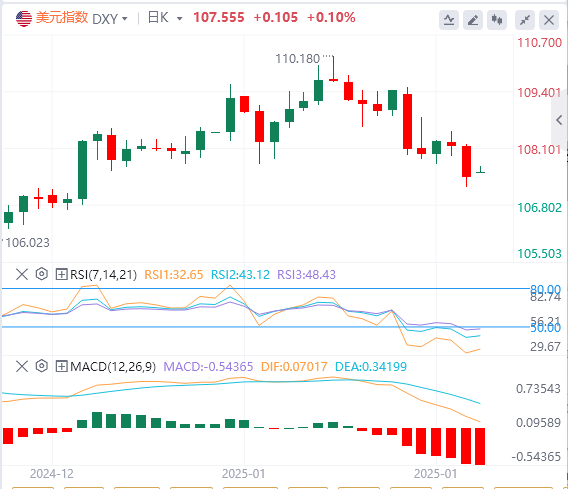Click the MACD(12,26,9) label
This screenshot has height=489, width=568.
coord(113,367)
